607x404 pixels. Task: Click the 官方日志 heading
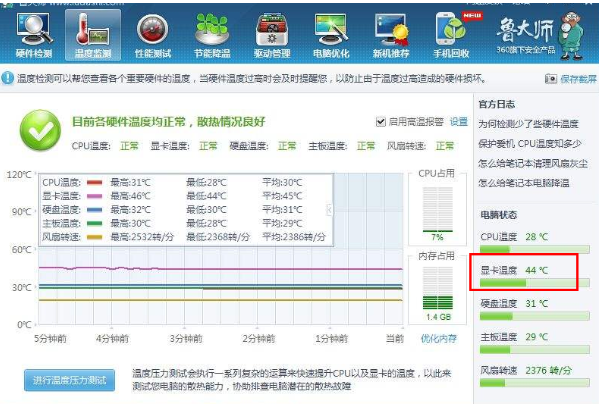497,104
